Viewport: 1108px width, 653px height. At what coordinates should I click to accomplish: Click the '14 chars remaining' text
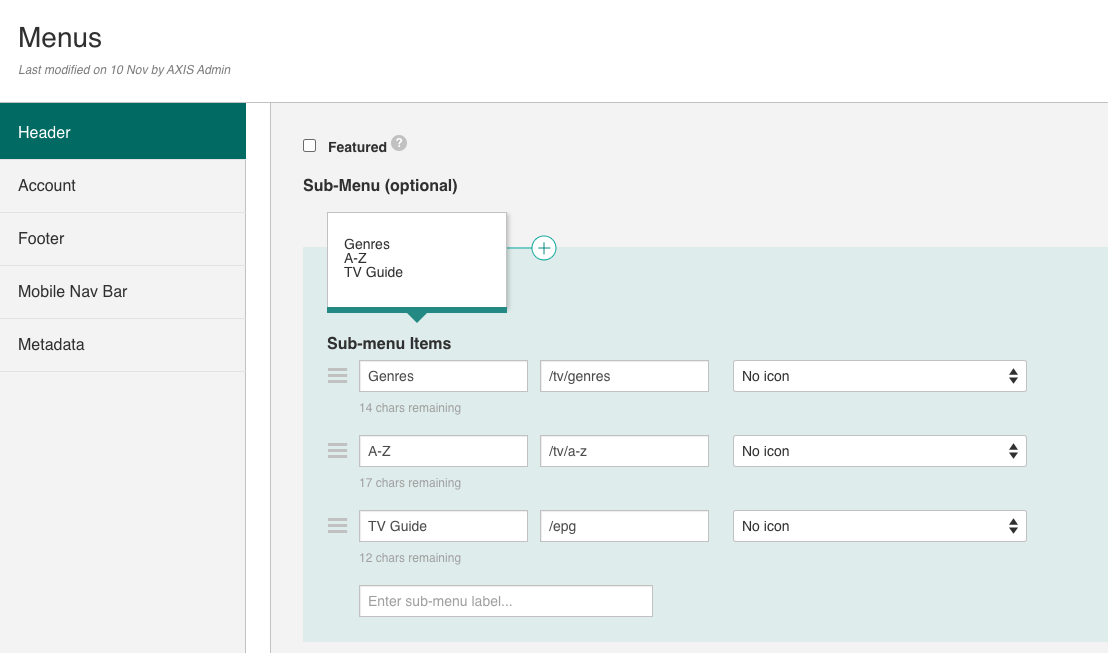[410, 408]
